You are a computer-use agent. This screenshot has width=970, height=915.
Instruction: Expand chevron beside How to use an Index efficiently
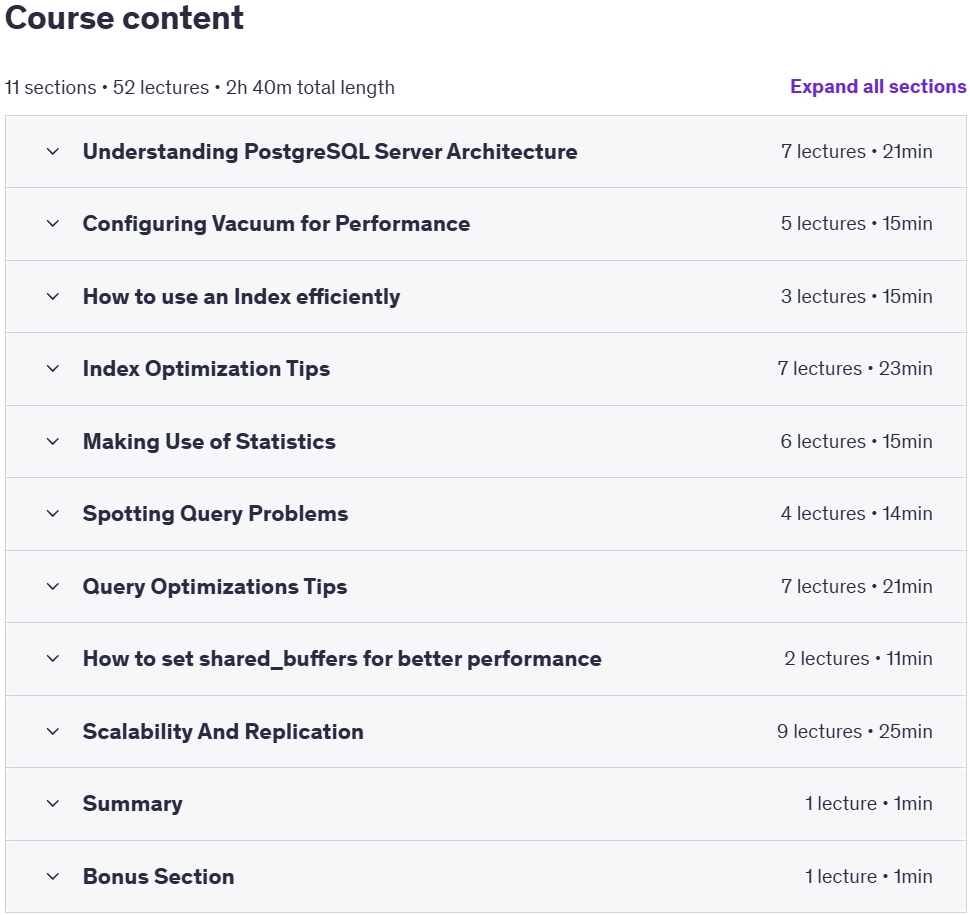pos(53,296)
